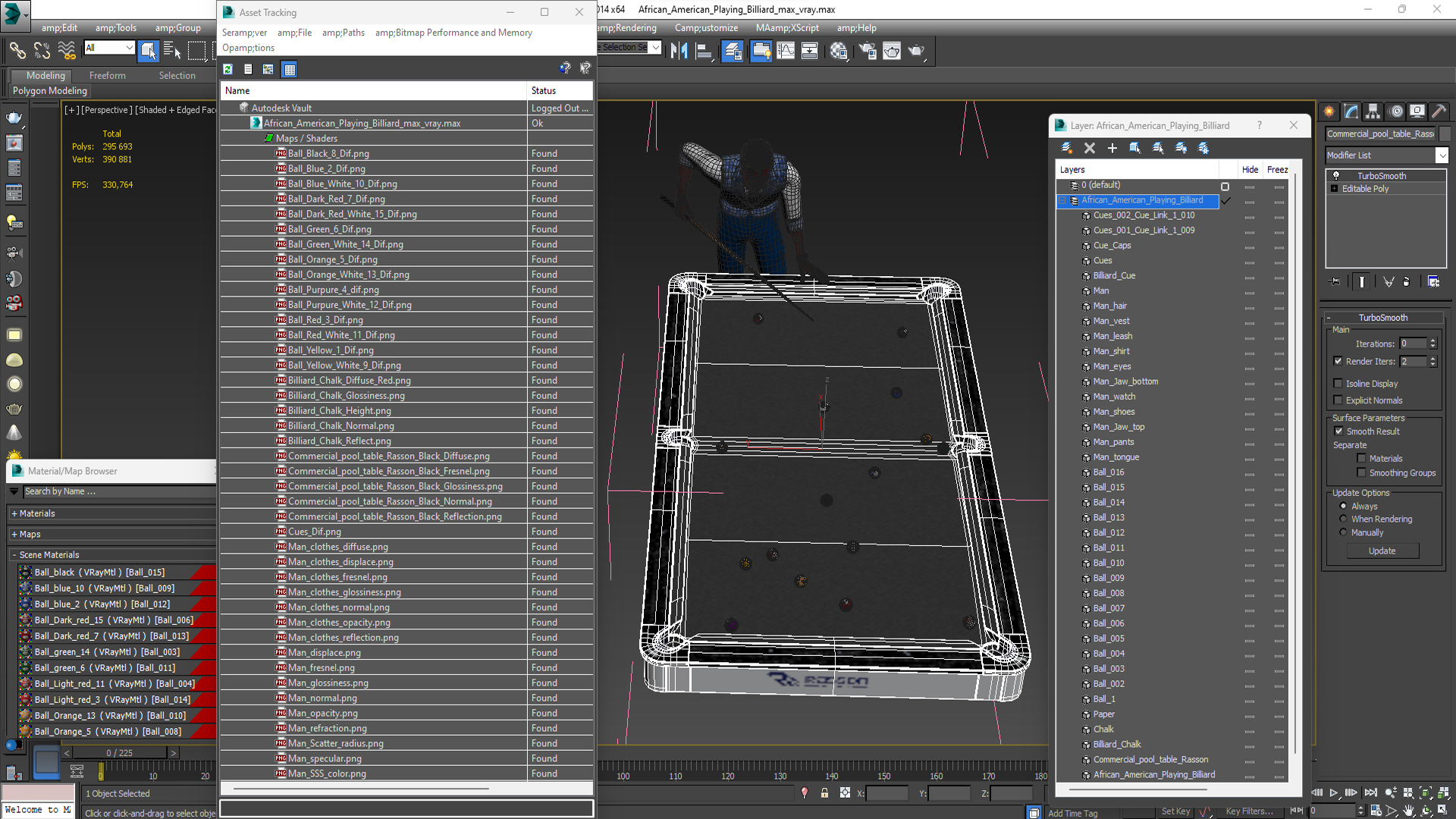Click the Ball_black material swatch
Screen dimensions: 1456x819
coord(26,573)
